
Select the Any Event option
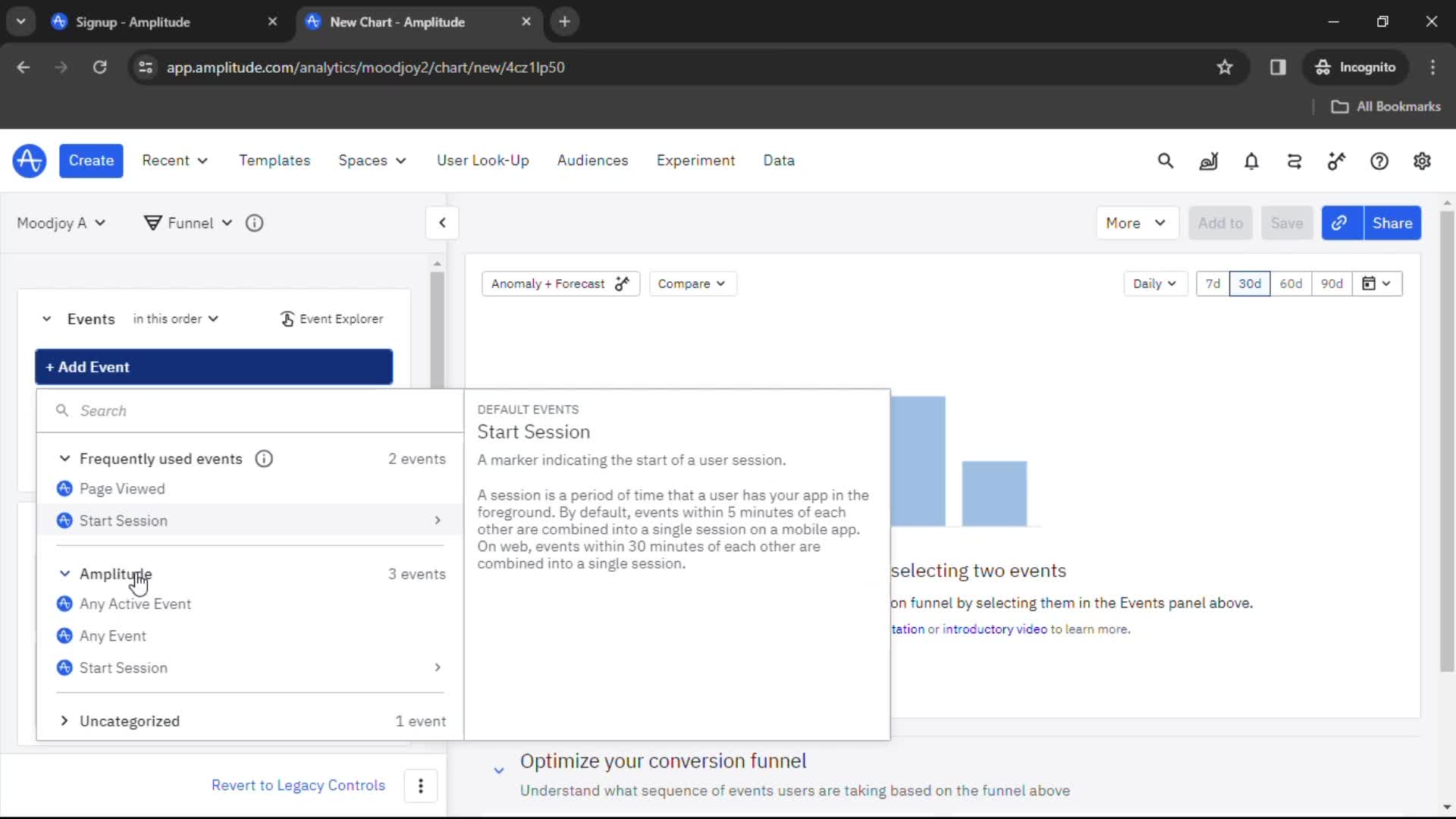[250, 636]
